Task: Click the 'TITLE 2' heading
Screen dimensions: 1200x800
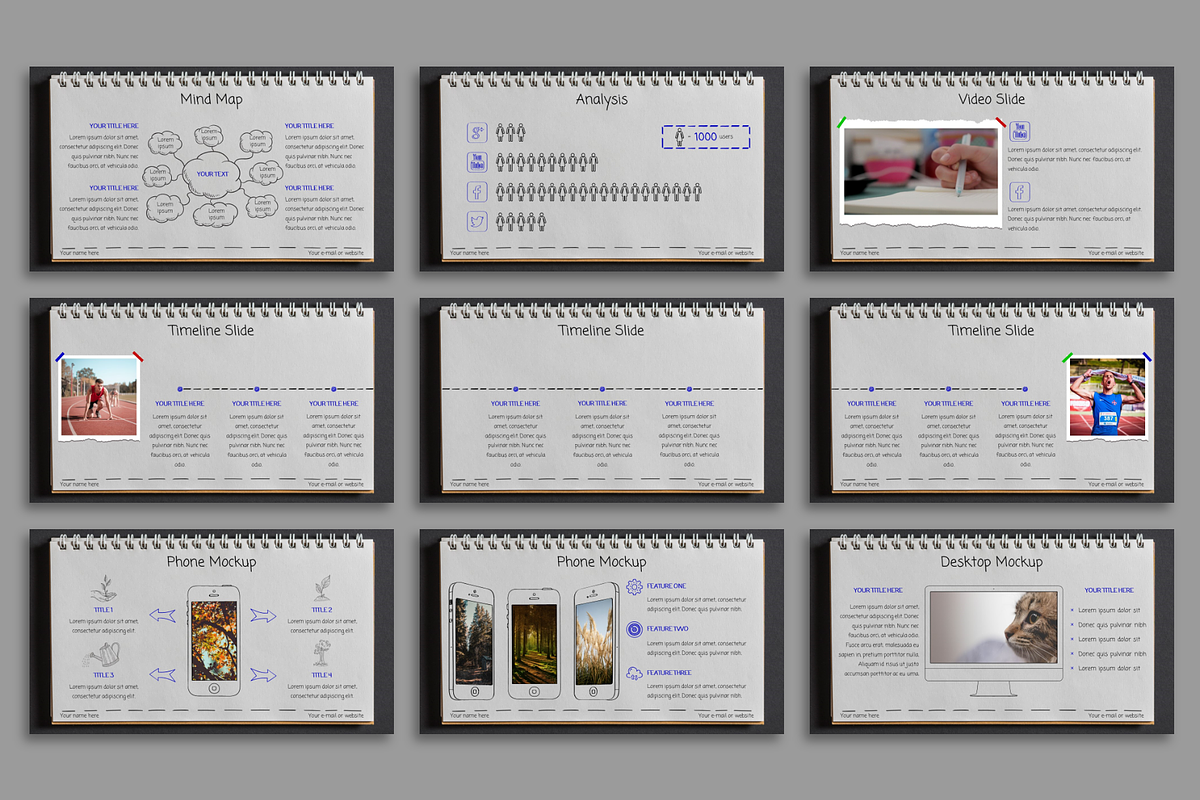Action: pyautogui.click(x=321, y=610)
